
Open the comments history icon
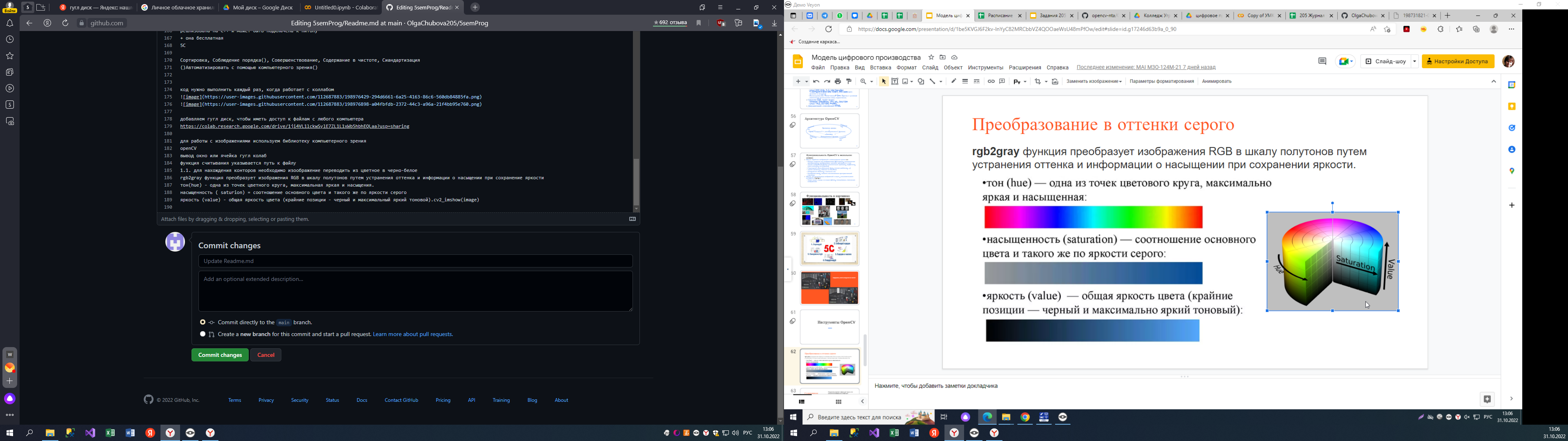tap(1322, 62)
